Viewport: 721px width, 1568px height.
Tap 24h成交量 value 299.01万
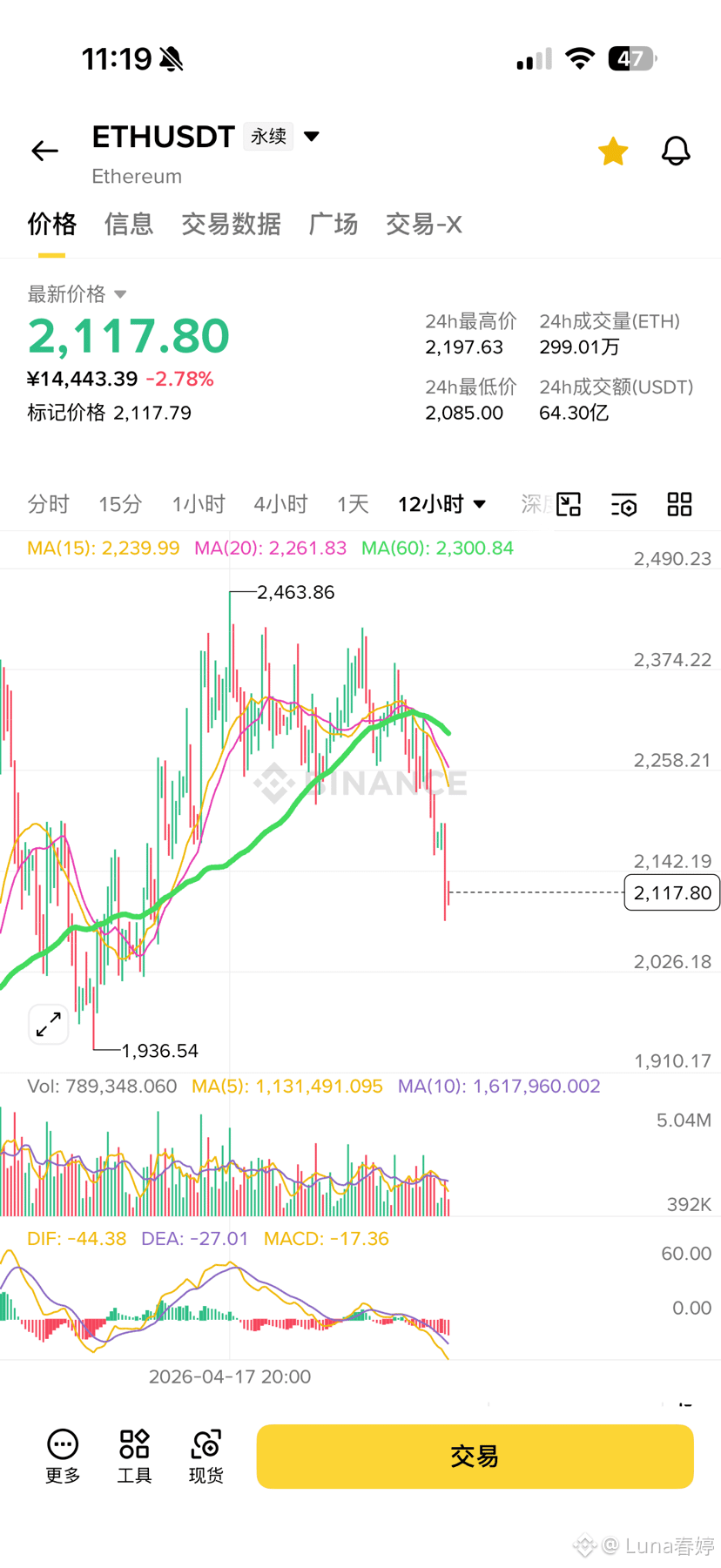pyautogui.click(x=579, y=347)
